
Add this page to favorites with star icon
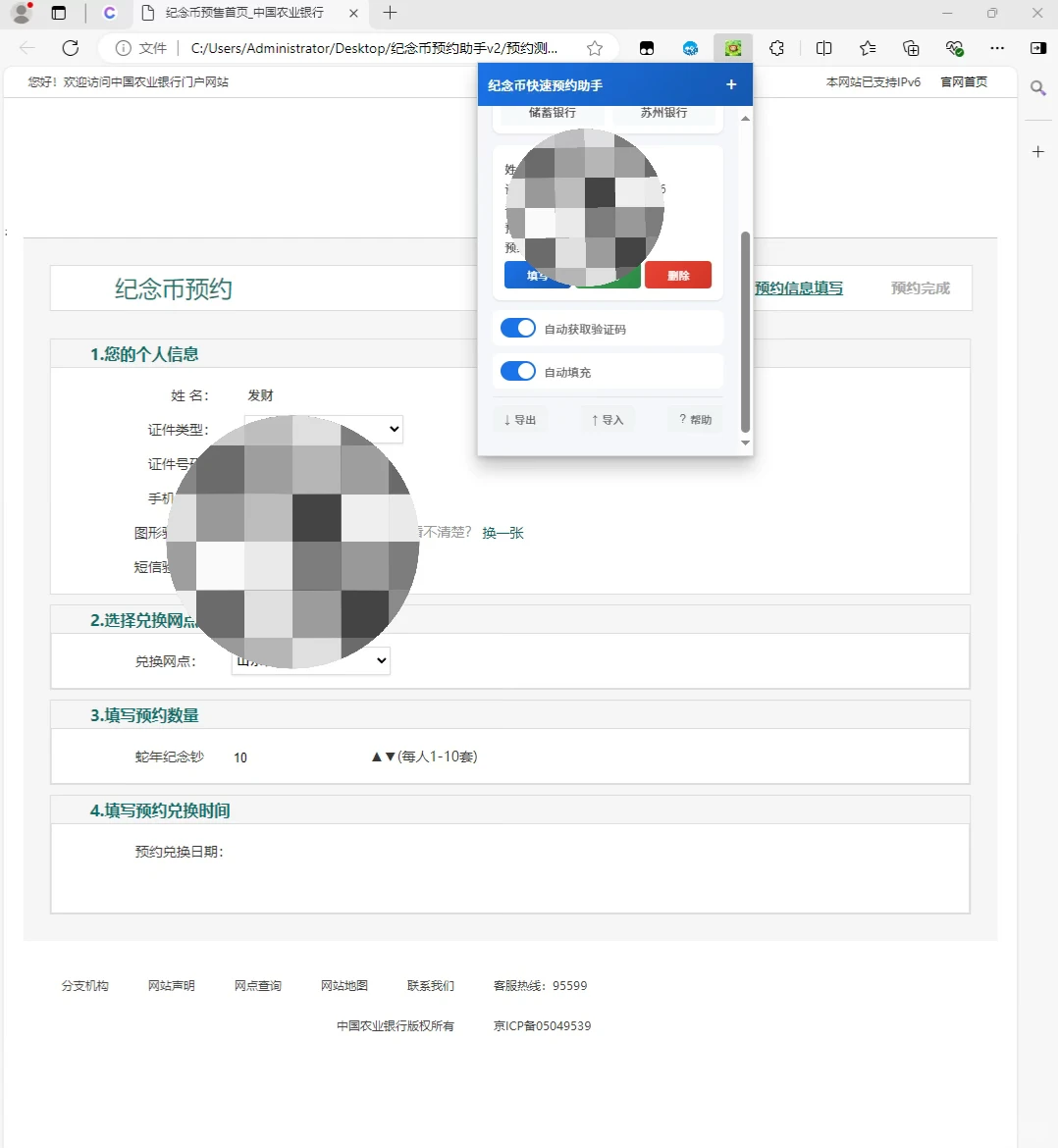pos(595,48)
